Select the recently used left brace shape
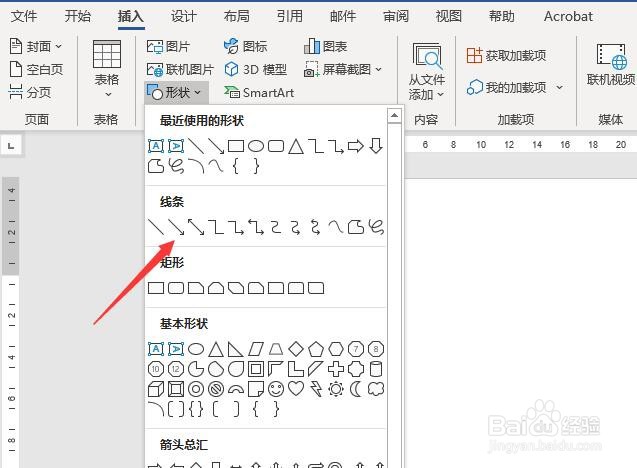Screen dimensions: 637x468 coord(236,166)
